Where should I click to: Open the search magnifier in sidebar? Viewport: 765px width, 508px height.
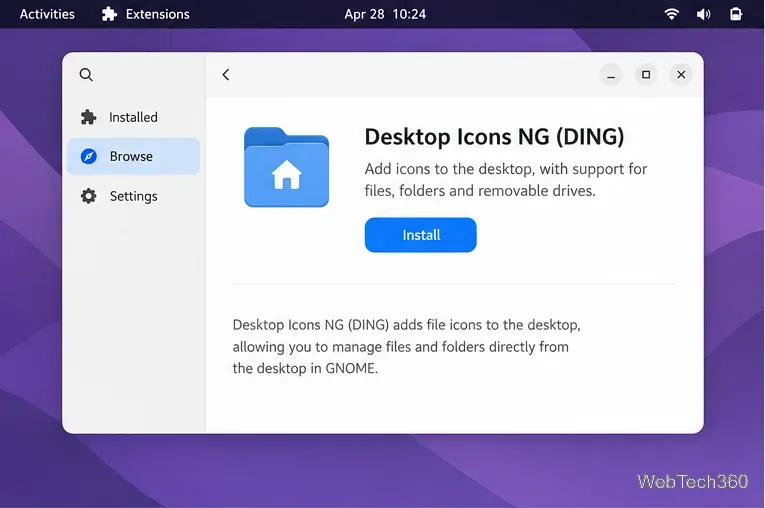tap(86, 75)
